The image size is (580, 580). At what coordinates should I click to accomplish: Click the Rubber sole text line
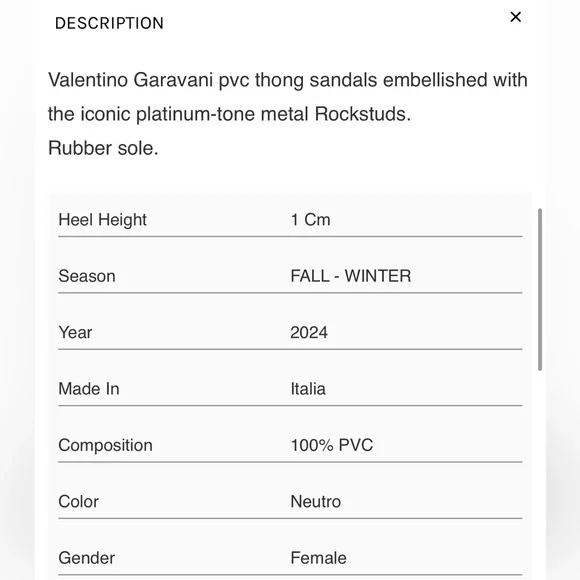(x=103, y=148)
